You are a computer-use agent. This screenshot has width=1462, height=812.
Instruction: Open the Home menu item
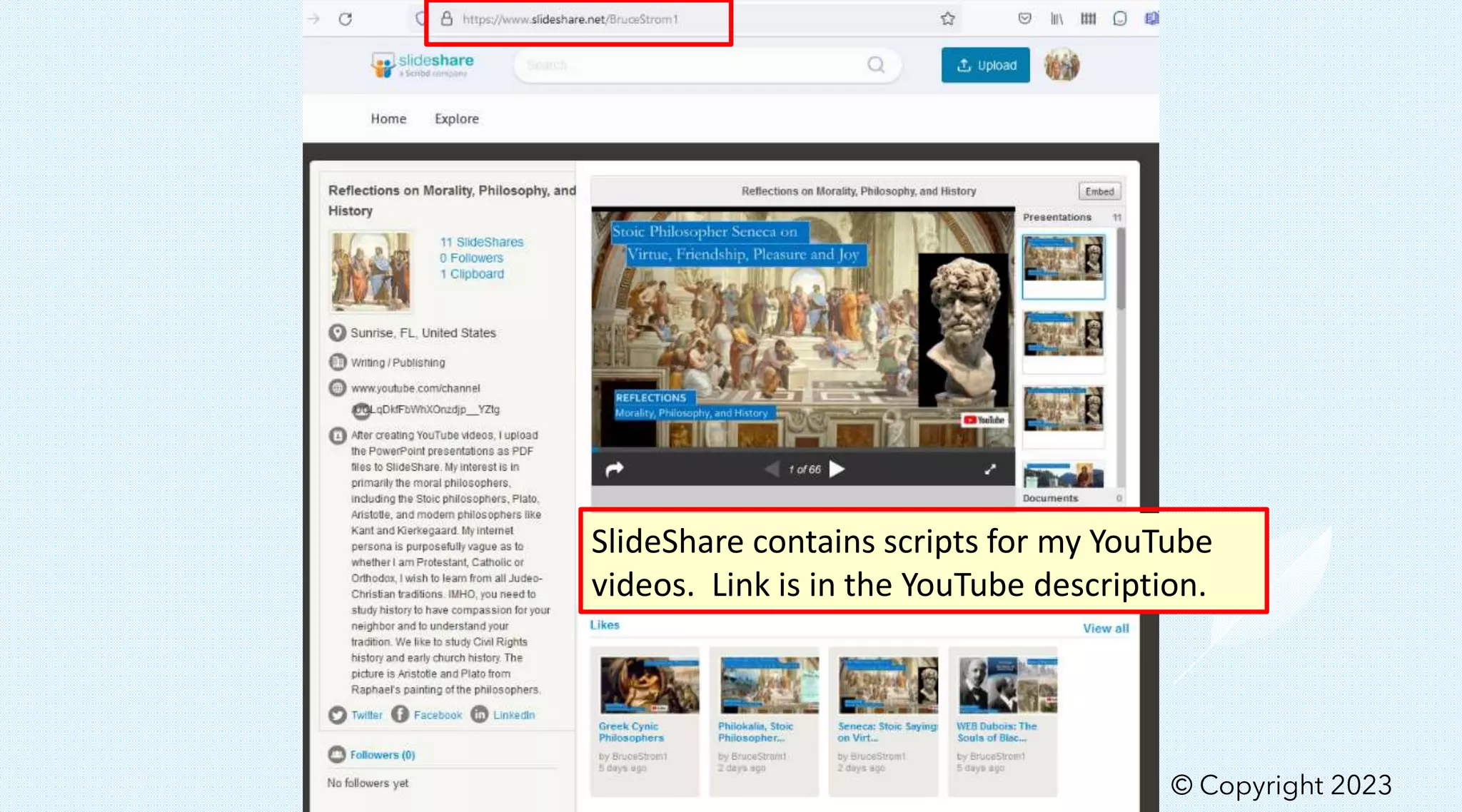[x=388, y=119]
